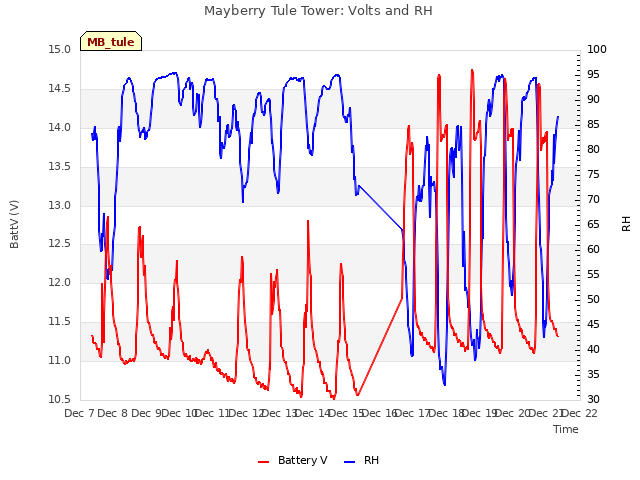Click the 55 right axis tick label
The image size is (640, 480).
[x=593, y=275]
